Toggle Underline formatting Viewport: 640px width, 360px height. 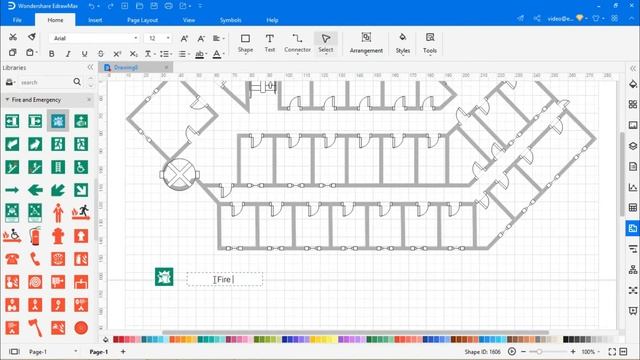pos(84,53)
